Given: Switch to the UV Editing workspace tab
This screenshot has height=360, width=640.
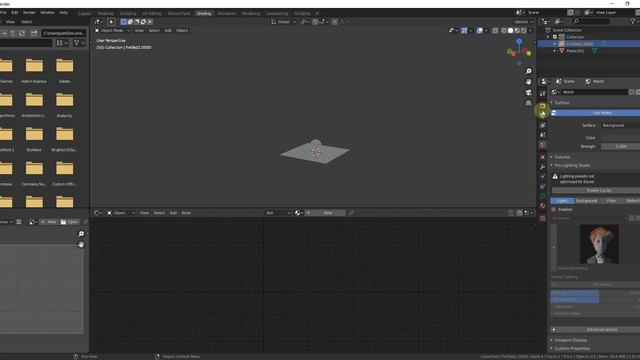Looking at the screenshot, I should (152, 13).
